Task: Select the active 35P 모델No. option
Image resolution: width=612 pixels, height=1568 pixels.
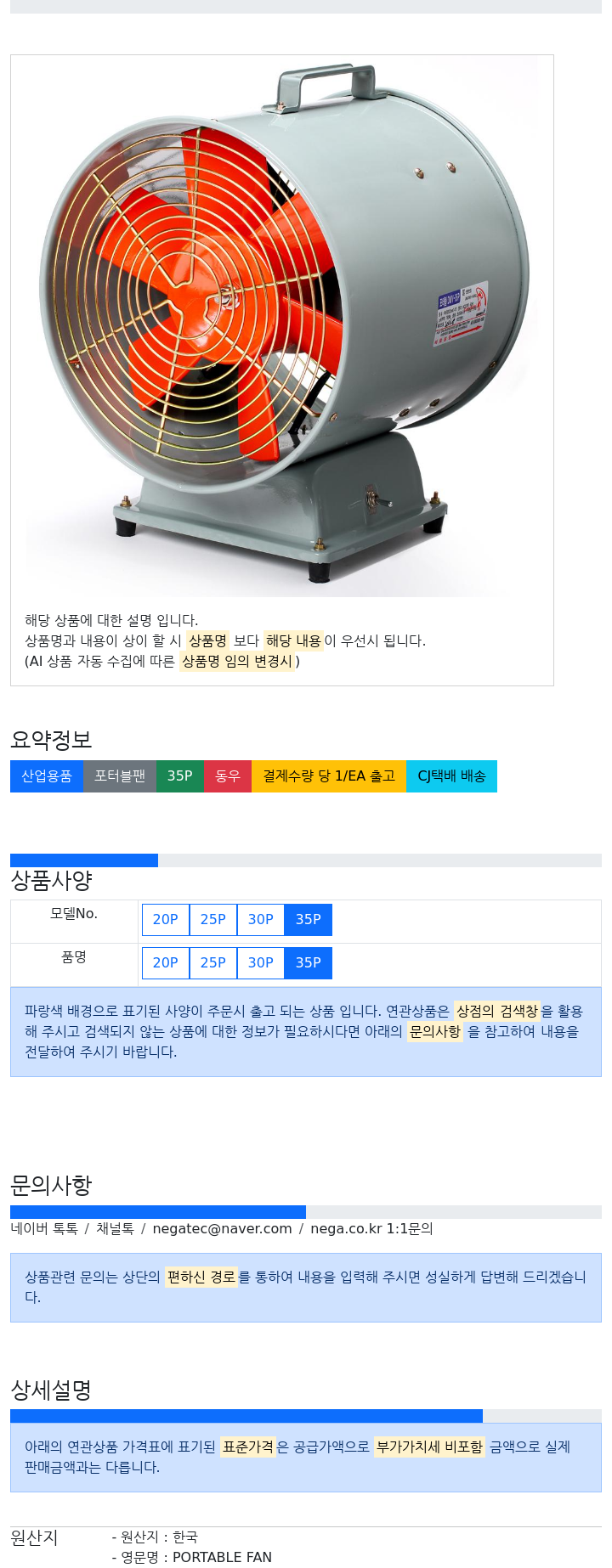Action: (309, 919)
